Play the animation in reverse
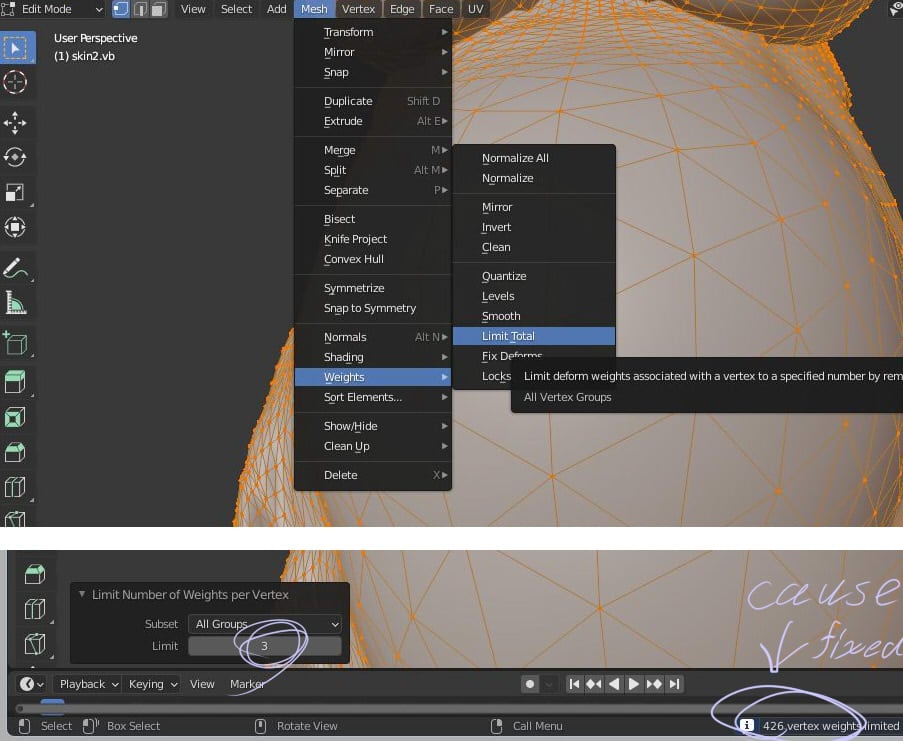Image resolution: width=903 pixels, height=741 pixels. pyautogui.click(x=614, y=684)
